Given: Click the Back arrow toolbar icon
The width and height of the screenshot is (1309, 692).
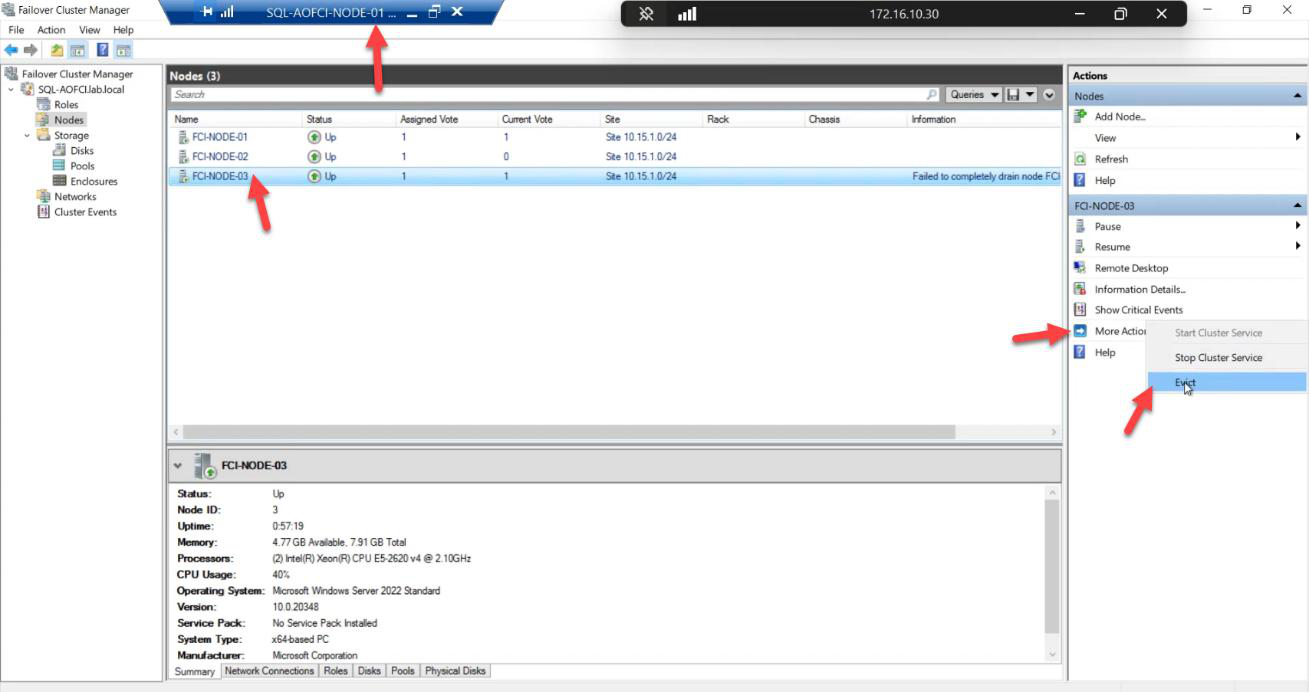Looking at the screenshot, I should [11, 50].
